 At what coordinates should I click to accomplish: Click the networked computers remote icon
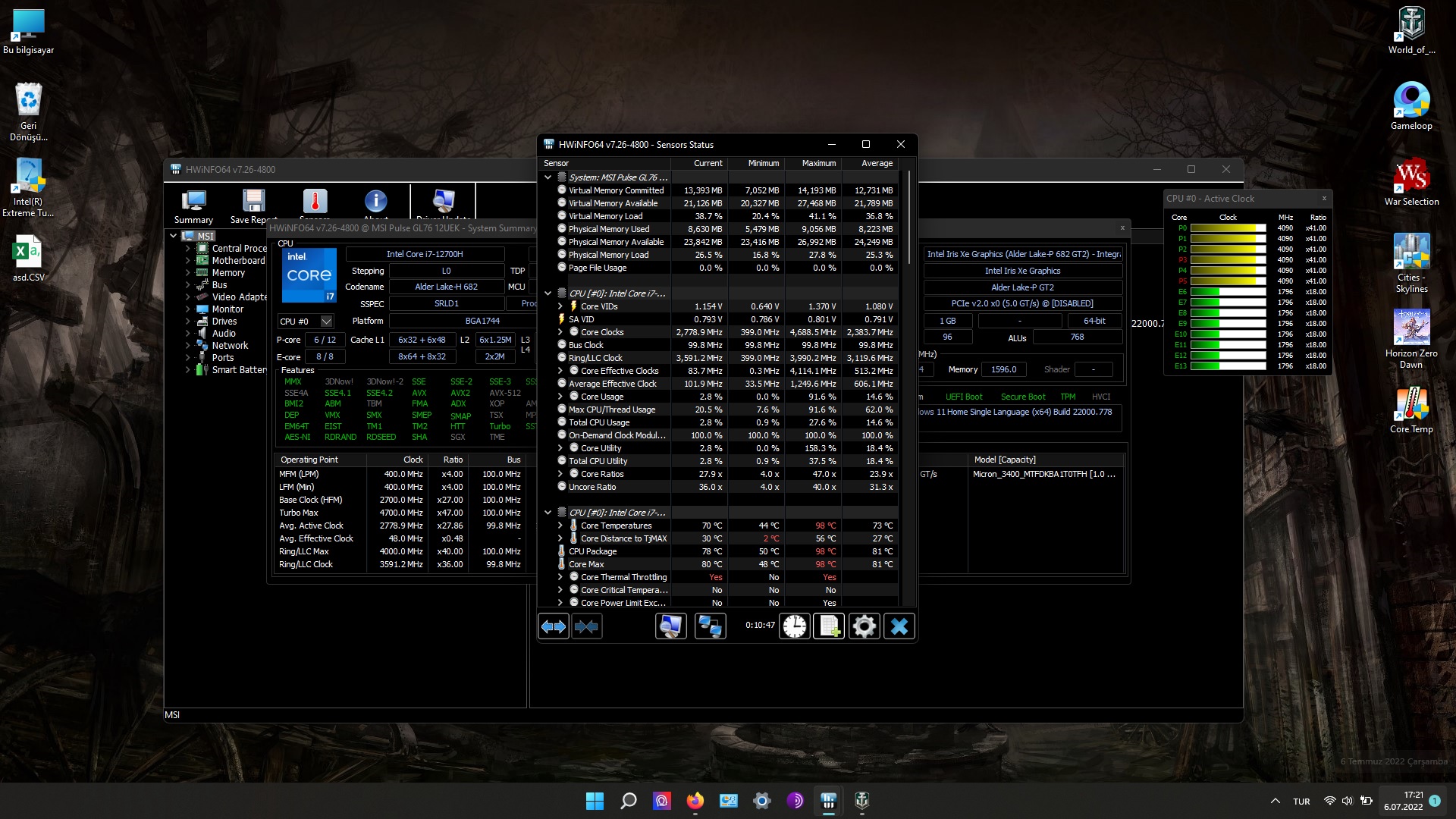[711, 626]
